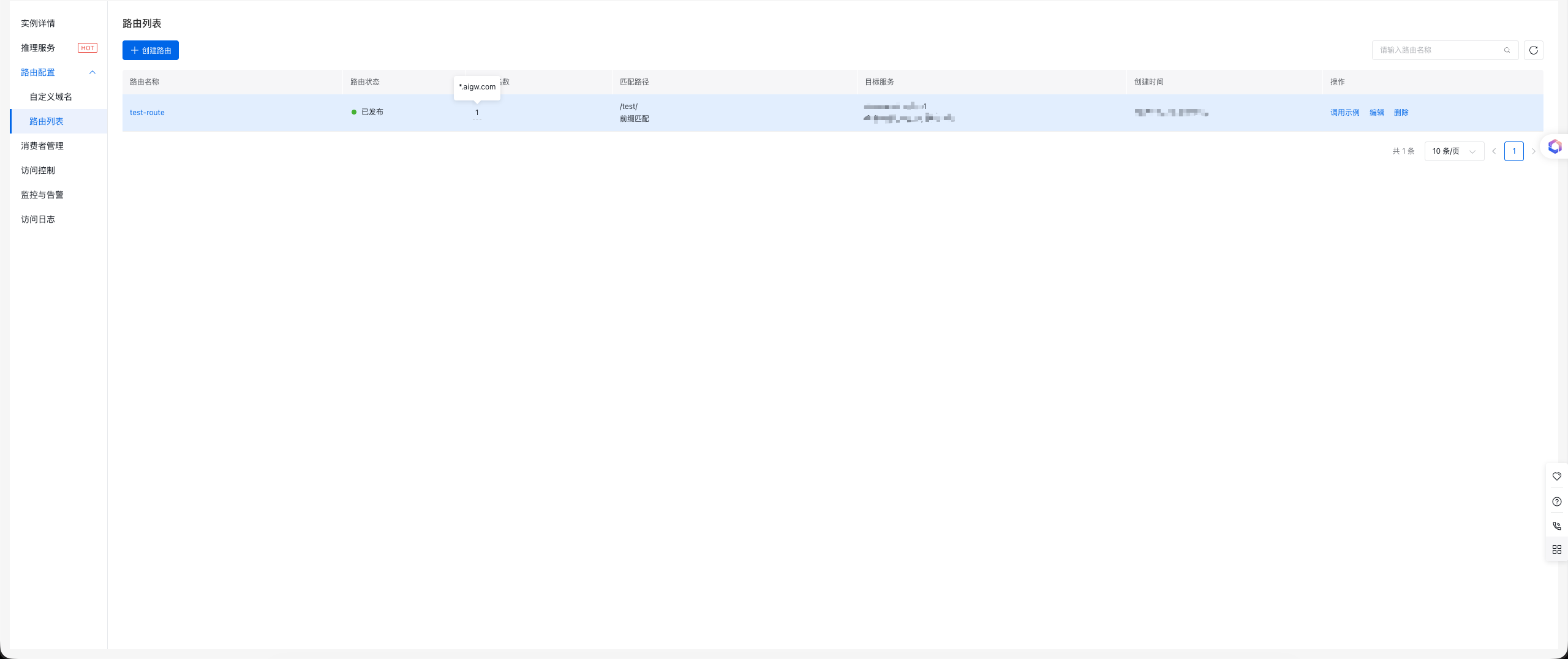Viewport: 1568px width, 659px height.
Task: Open 自定义域名 in sidebar
Action: click(51, 97)
